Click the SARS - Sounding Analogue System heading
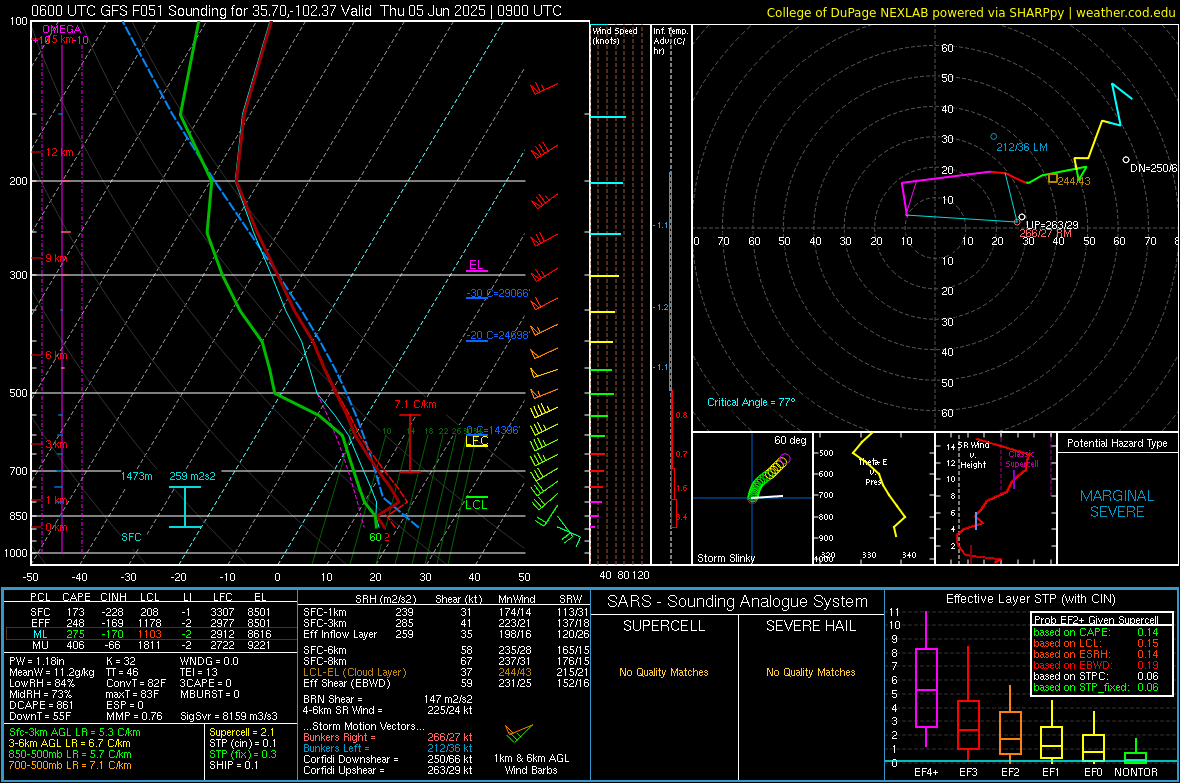This screenshot has height=783, width=1180. click(x=738, y=602)
